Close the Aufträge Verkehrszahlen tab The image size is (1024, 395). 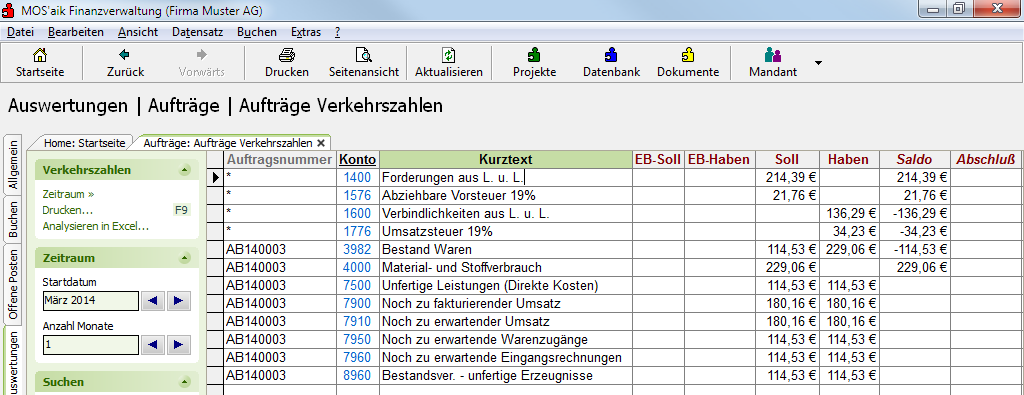pos(320,142)
